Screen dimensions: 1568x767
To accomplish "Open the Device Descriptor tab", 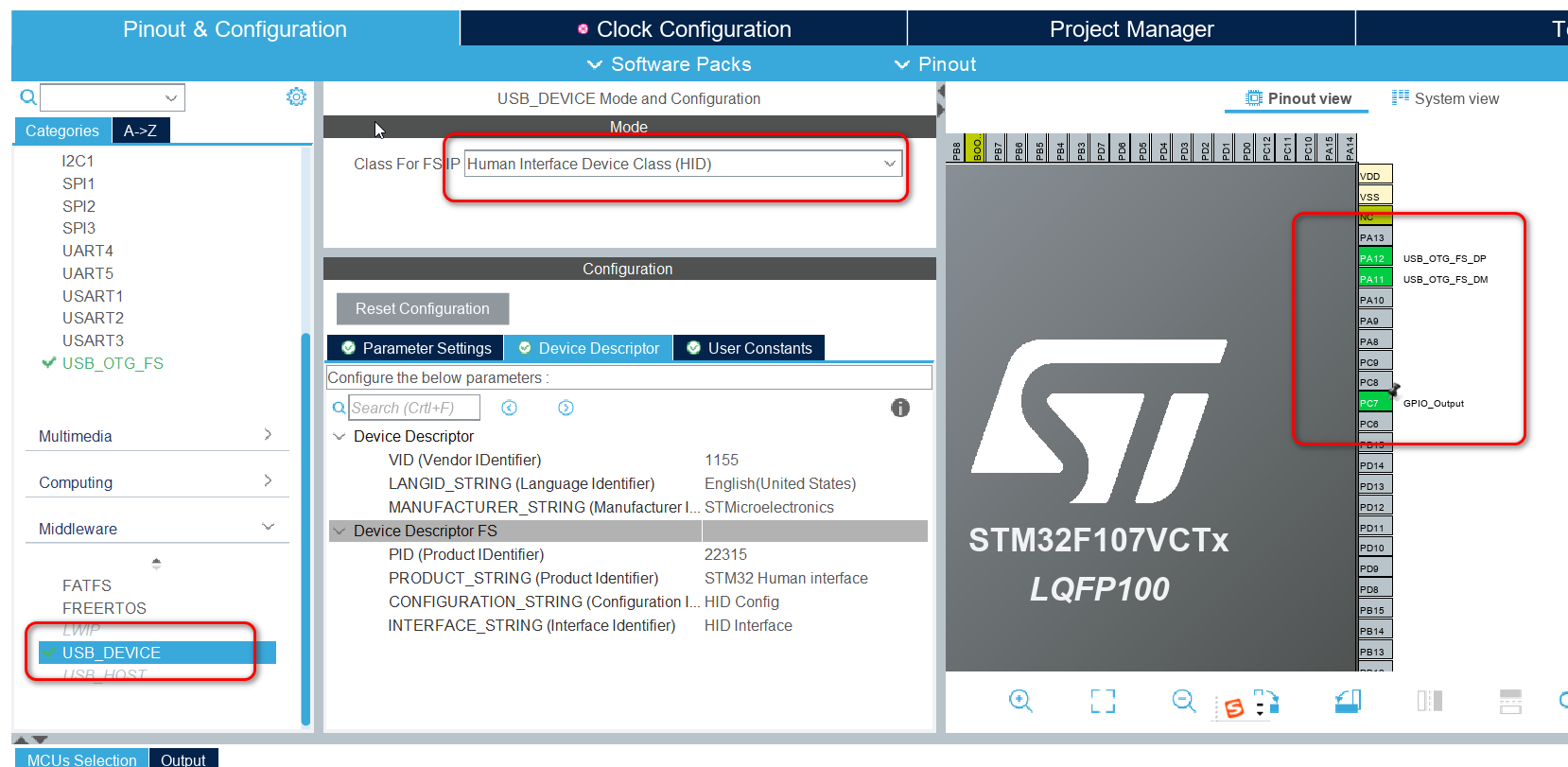I will (x=588, y=348).
